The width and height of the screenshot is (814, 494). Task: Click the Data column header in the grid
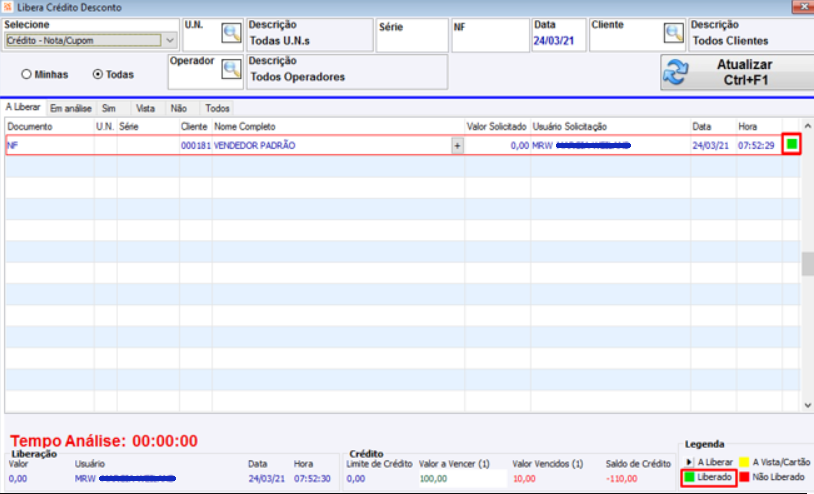click(x=713, y=127)
